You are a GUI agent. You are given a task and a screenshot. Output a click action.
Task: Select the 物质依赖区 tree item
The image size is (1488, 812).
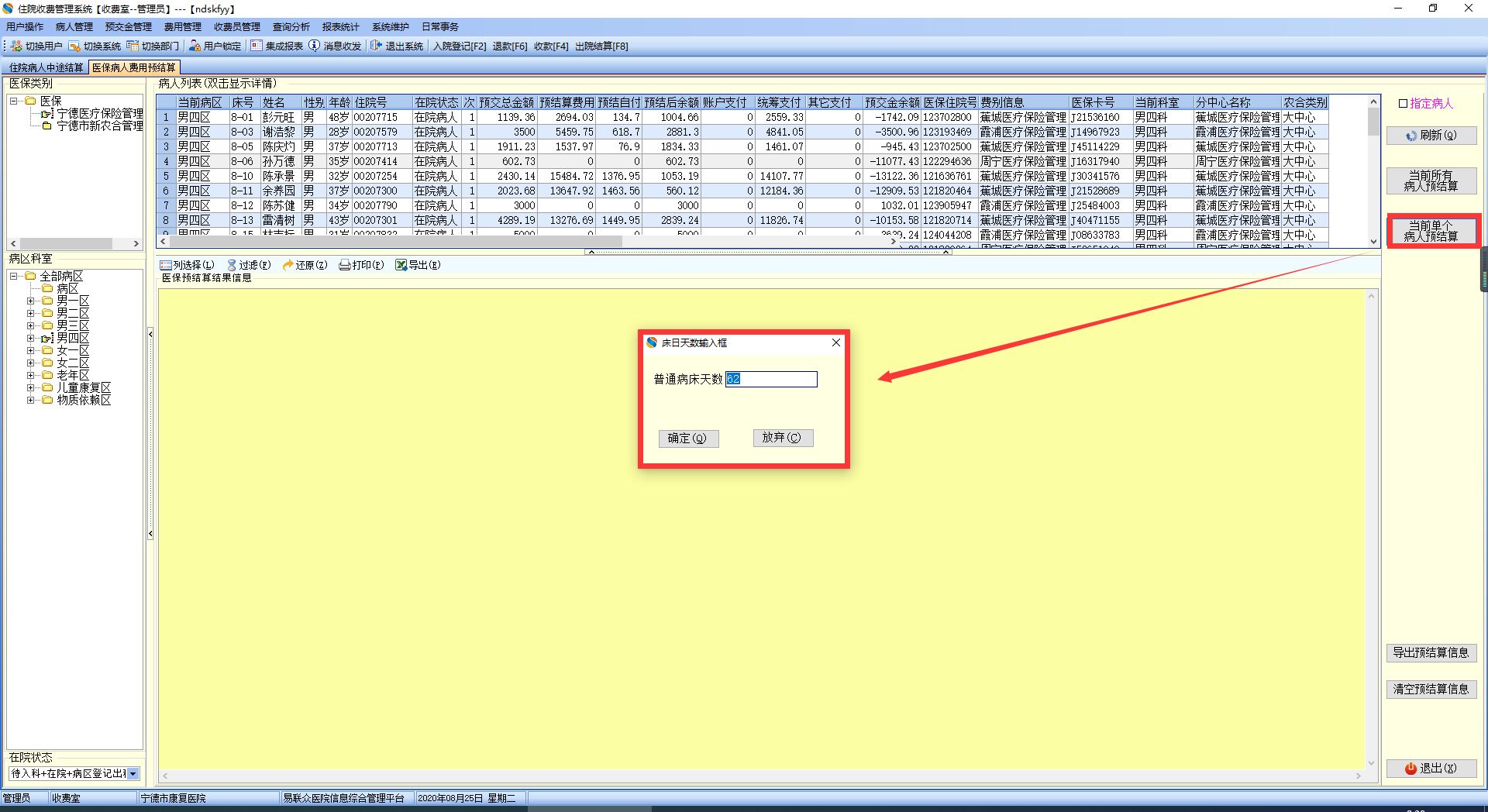(x=84, y=400)
